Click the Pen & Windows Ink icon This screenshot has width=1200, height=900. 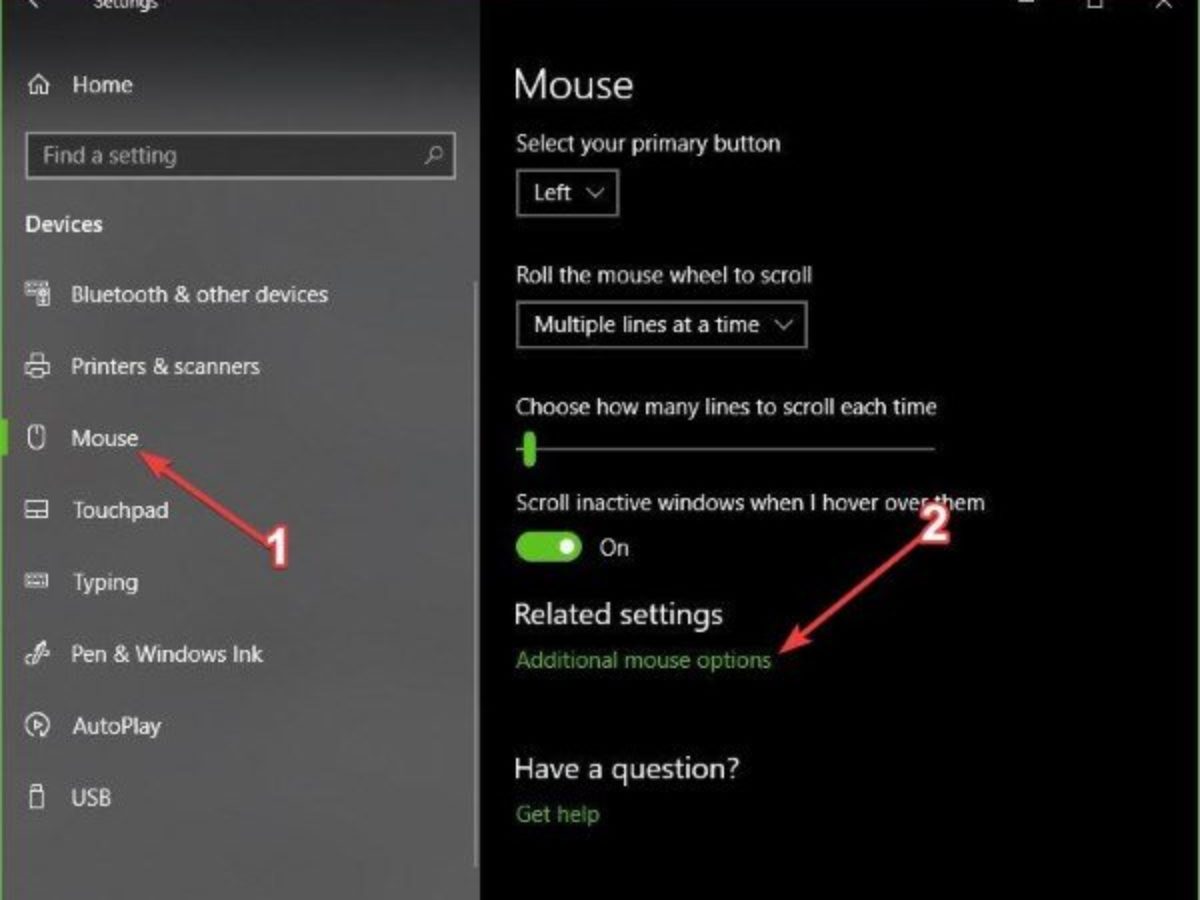point(37,654)
